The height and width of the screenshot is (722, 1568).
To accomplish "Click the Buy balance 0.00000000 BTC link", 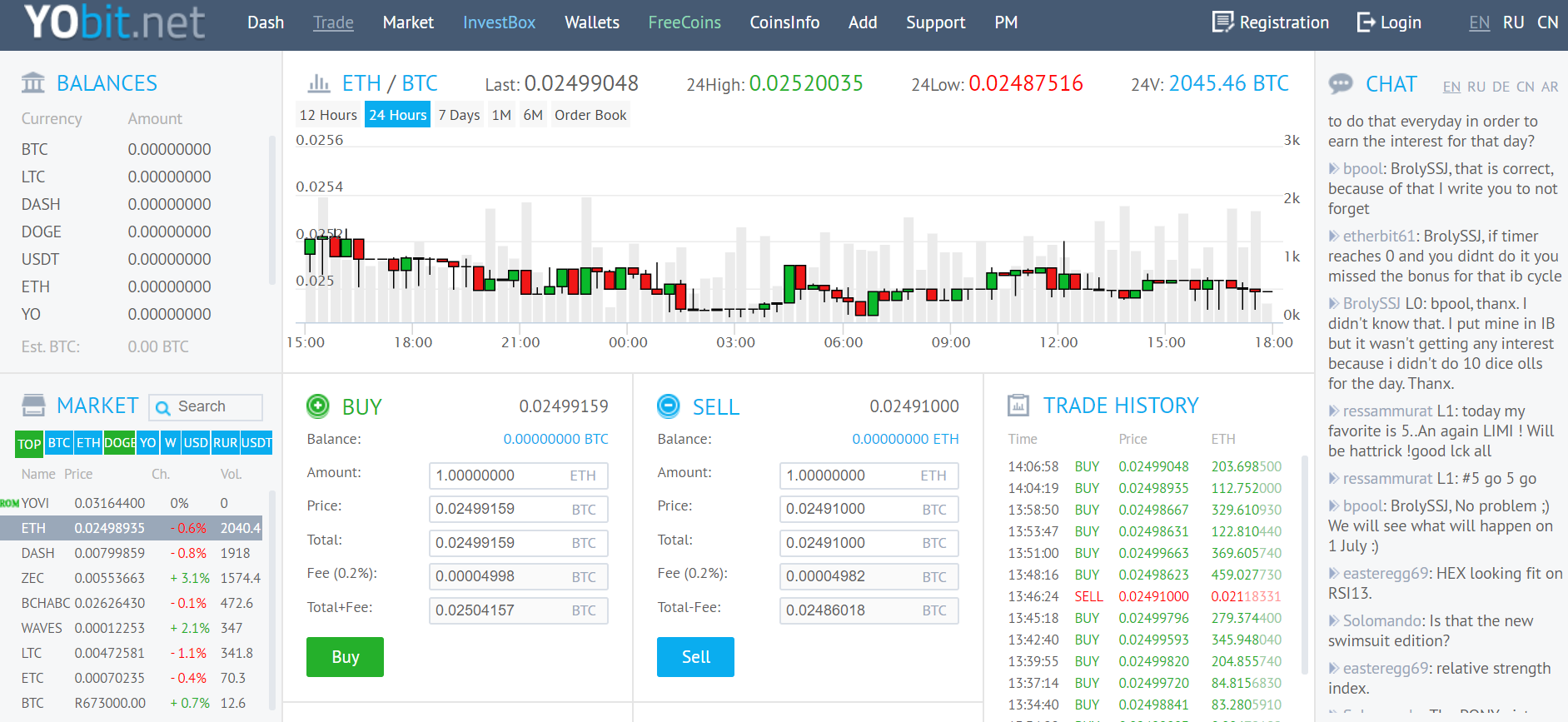I will [555, 439].
